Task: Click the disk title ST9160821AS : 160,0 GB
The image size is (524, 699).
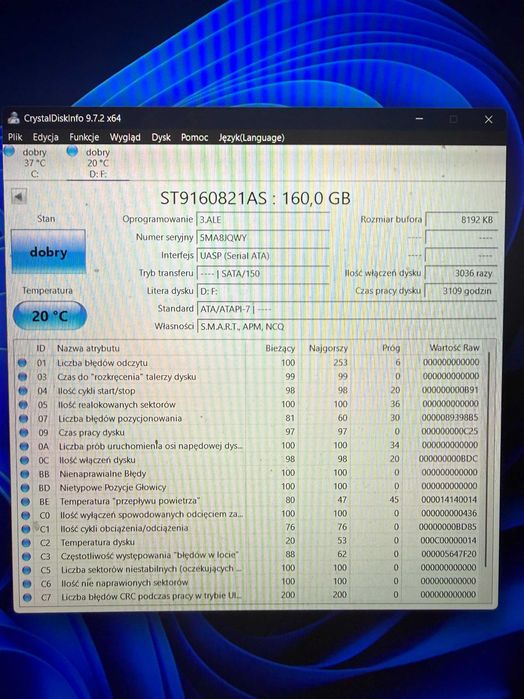Action: pos(255,198)
